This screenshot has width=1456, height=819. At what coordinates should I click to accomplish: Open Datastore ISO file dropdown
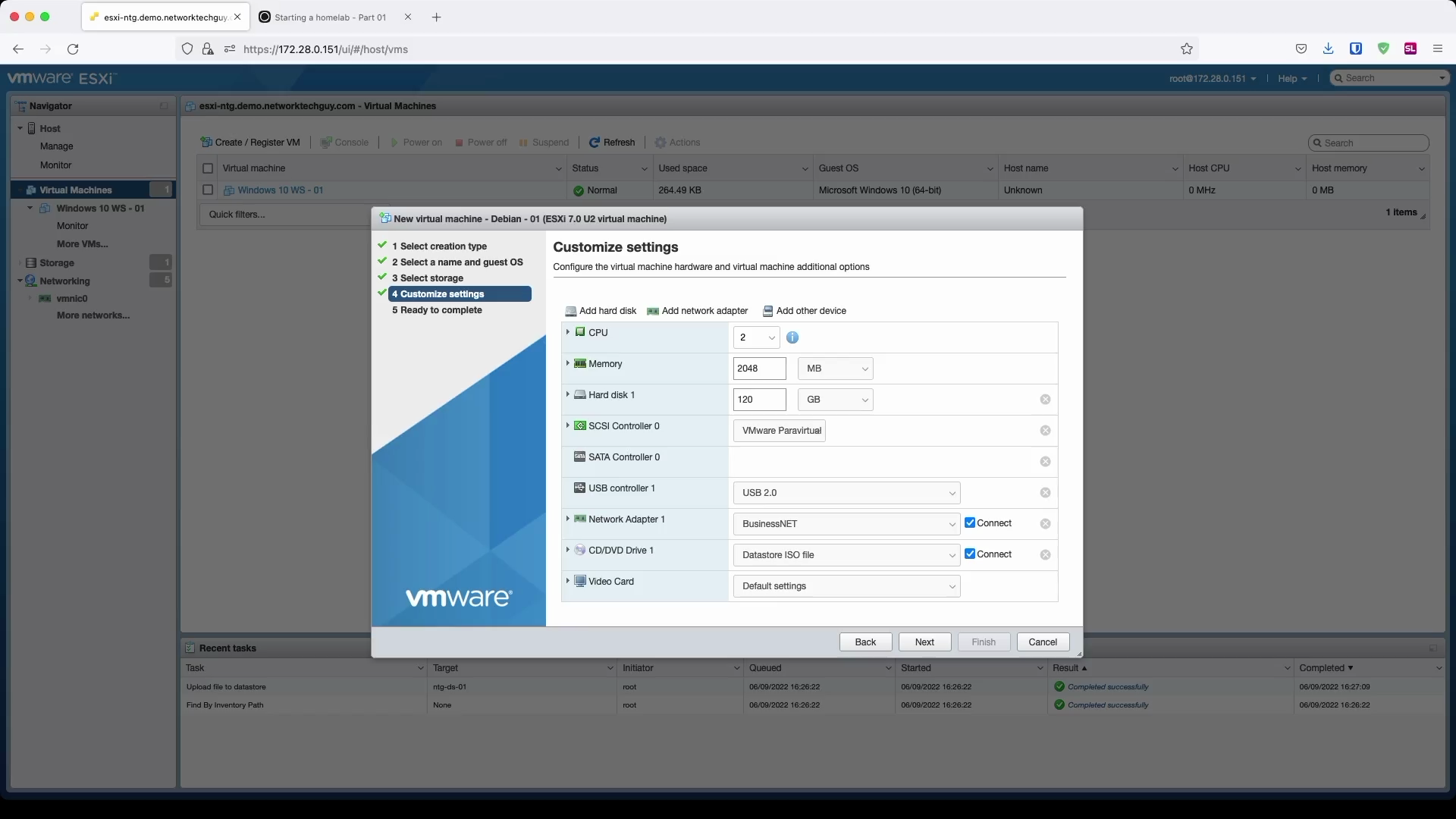click(x=846, y=555)
